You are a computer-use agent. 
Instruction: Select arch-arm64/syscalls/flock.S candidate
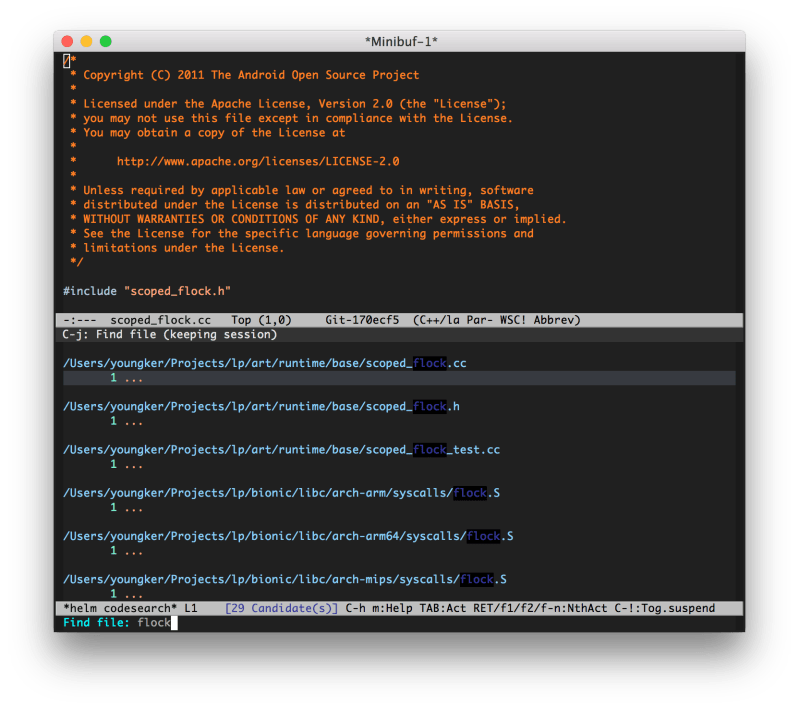click(x=288, y=536)
